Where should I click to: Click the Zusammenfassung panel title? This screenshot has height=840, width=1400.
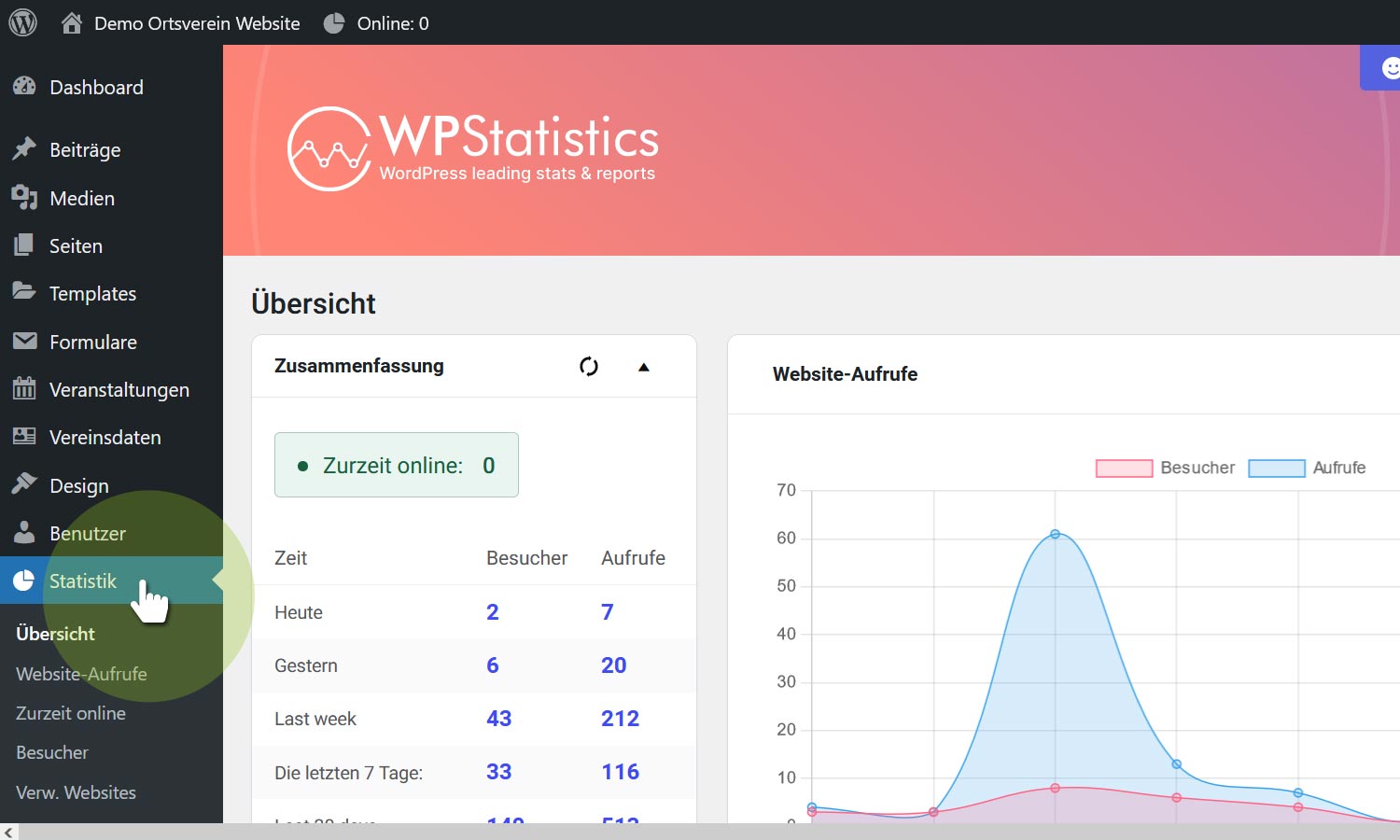click(x=359, y=366)
